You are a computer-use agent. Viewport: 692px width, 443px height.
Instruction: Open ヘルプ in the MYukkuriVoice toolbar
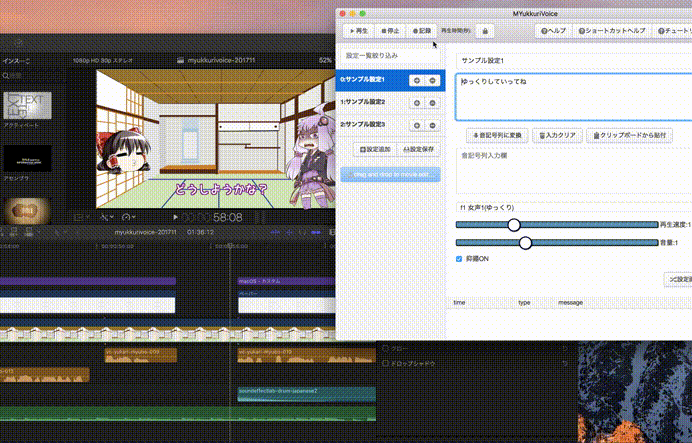pyautogui.click(x=553, y=31)
